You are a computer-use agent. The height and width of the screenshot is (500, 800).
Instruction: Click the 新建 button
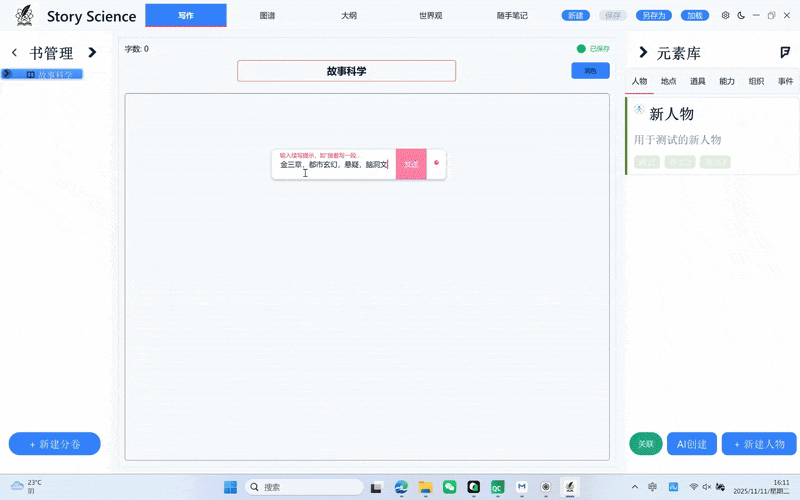(x=576, y=15)
